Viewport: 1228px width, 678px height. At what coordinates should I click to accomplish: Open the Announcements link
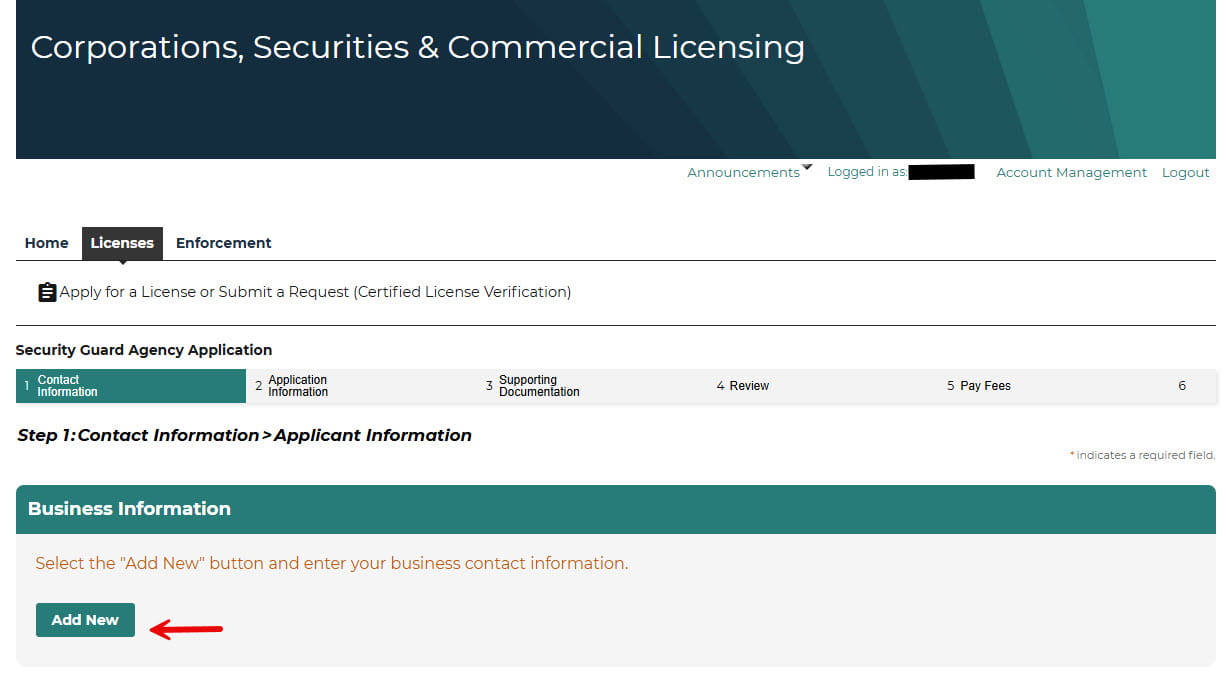[x=743, y=172]
